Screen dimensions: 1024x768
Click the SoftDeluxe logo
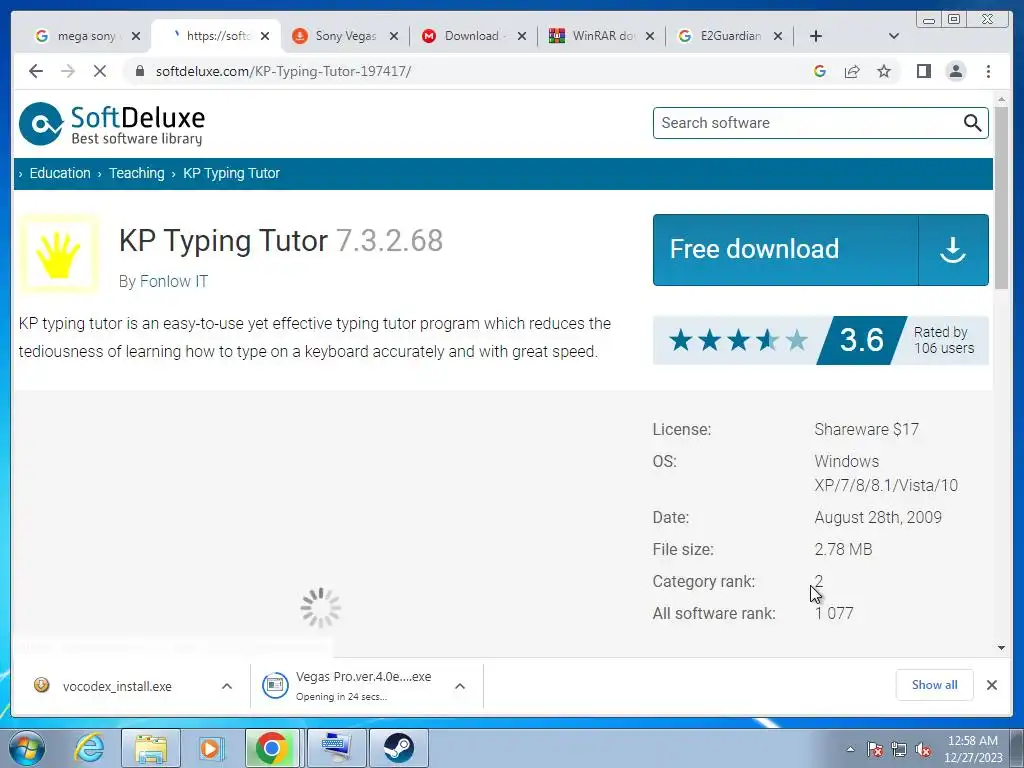pos(112,124)
